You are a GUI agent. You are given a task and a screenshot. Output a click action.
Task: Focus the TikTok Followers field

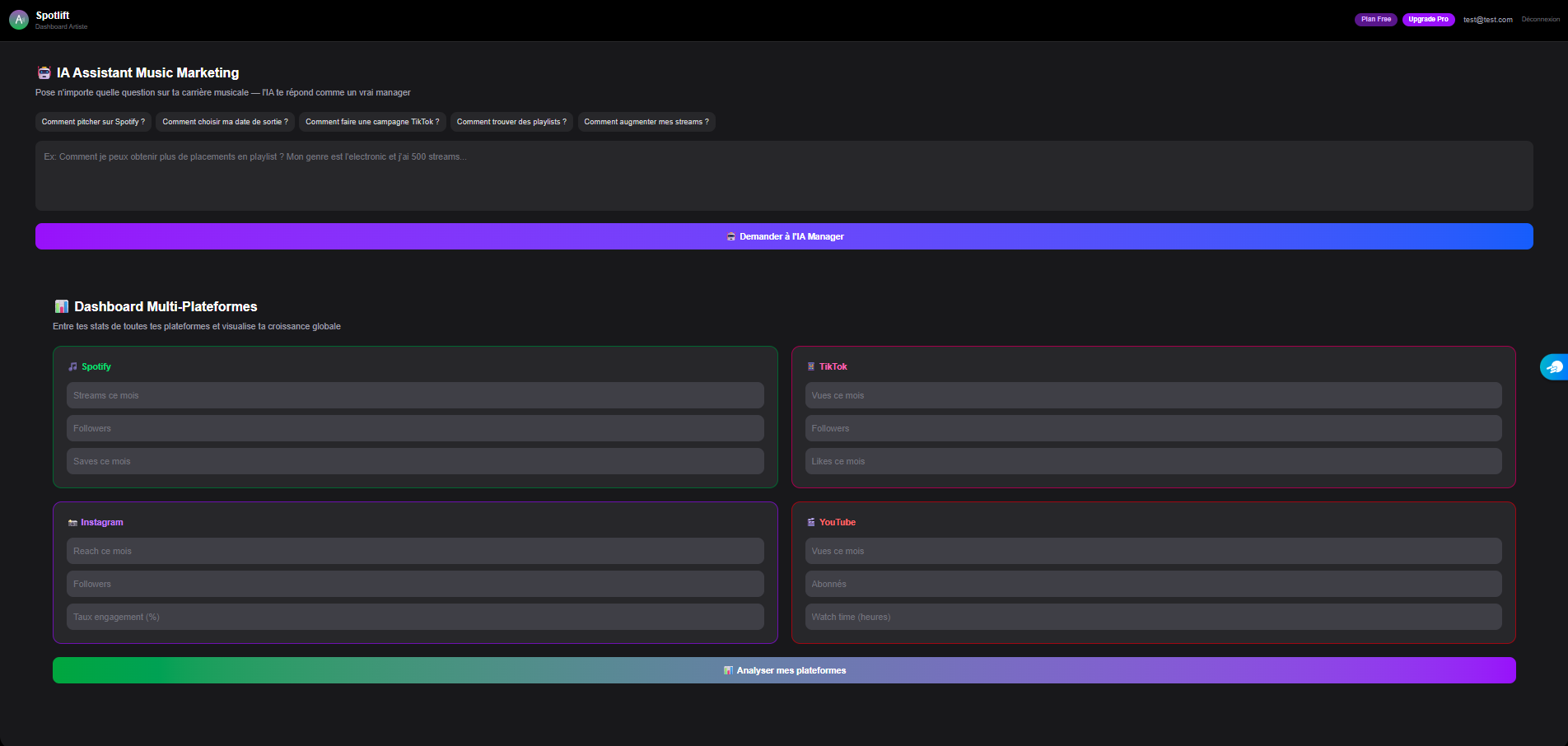[1153, 428]
